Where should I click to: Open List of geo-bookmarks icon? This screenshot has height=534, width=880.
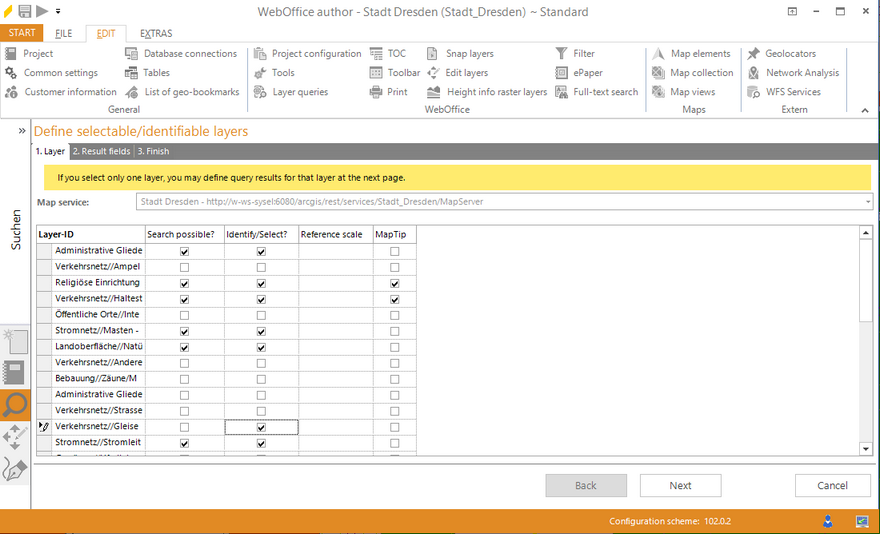coord(131,92)
